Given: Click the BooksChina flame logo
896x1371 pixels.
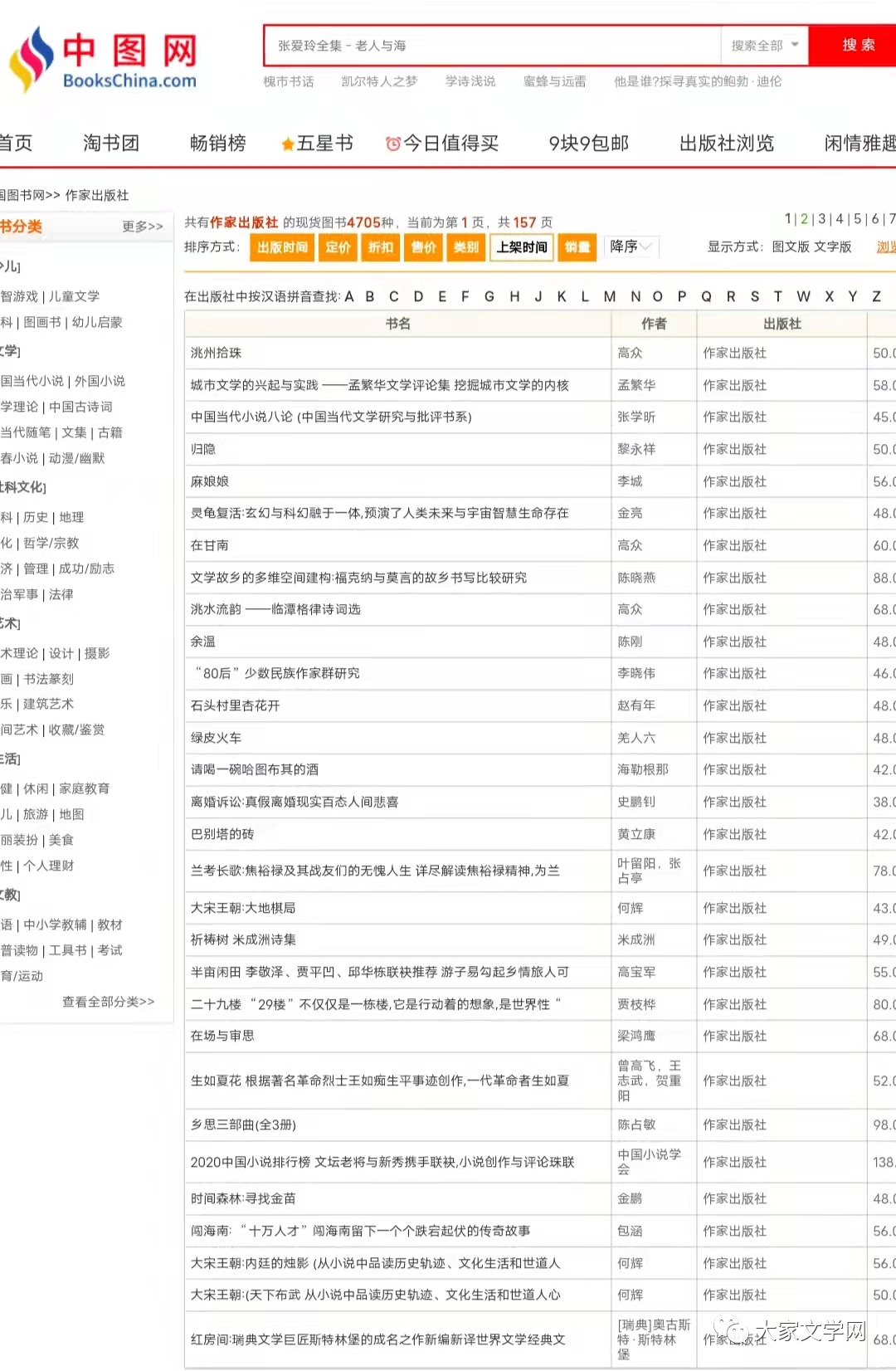Looking at the screenshot, I should pyautogui.click(x=31, y=58).
